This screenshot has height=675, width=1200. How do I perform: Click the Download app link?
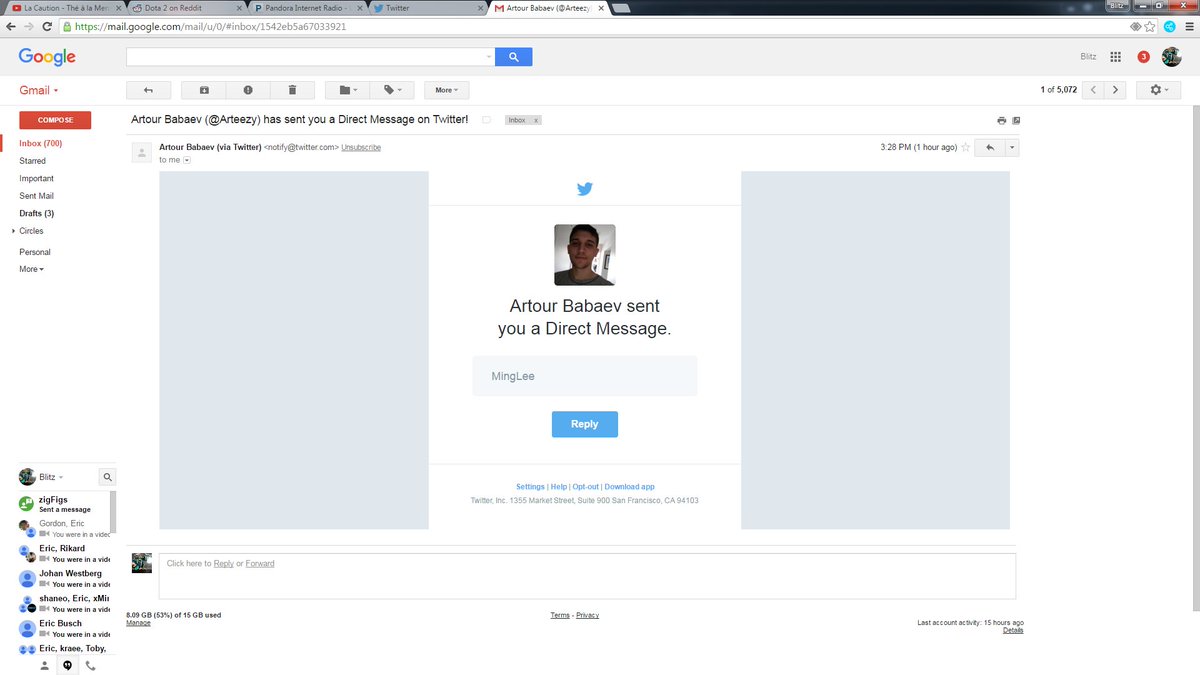click(629, 487)
